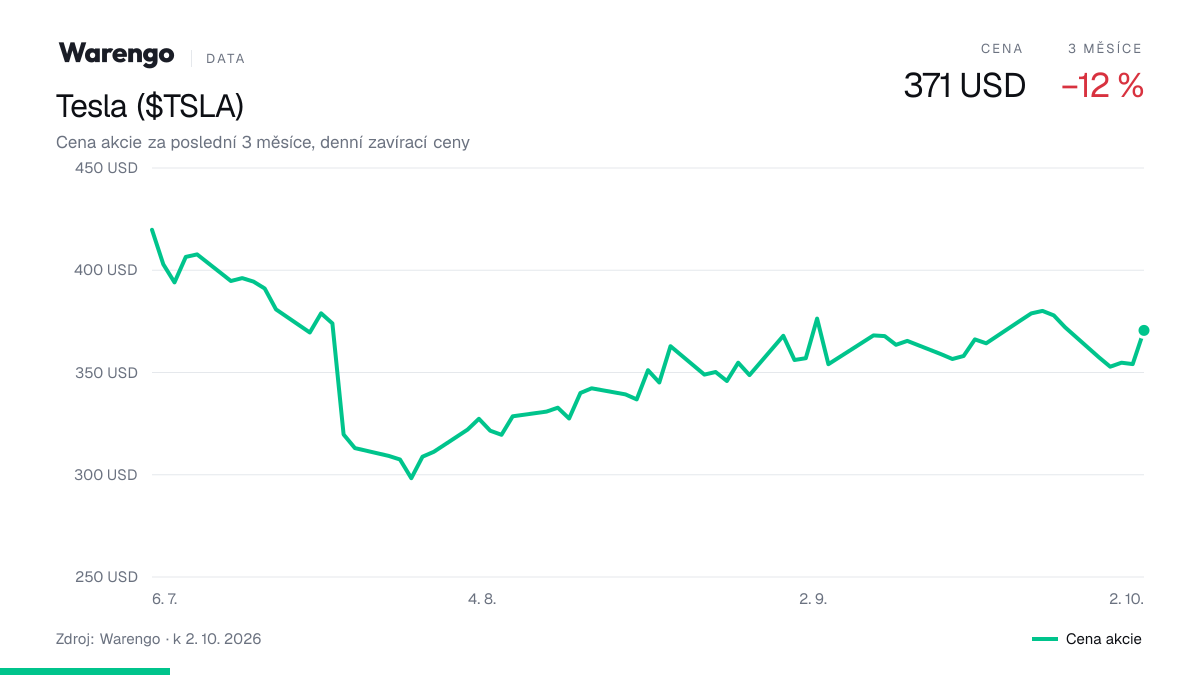Click the 3 MĚSÍCE period header

point(1105,48)
